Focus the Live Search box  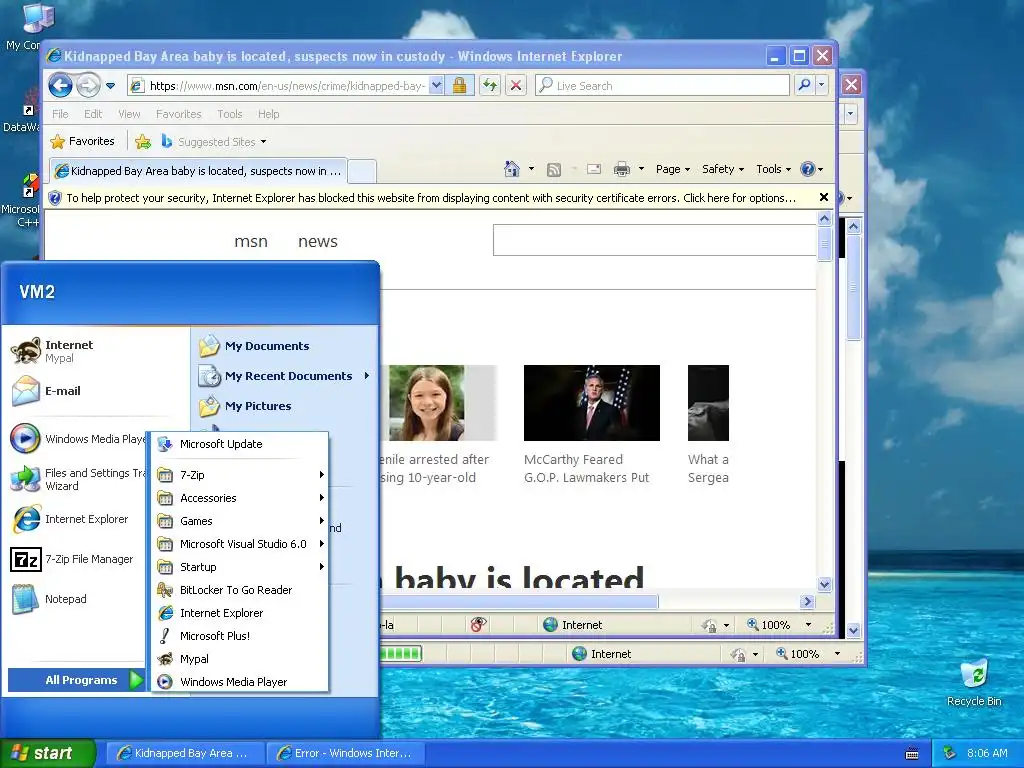[663, 86]
